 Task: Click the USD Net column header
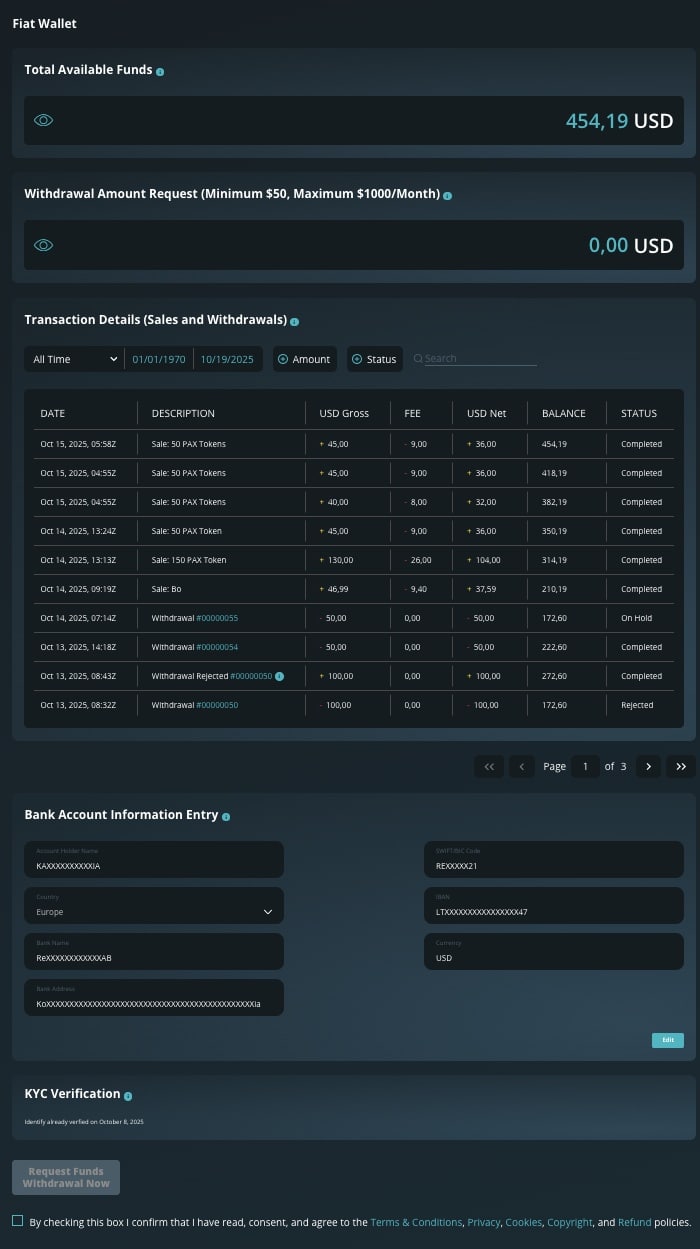tap(487, 413)
